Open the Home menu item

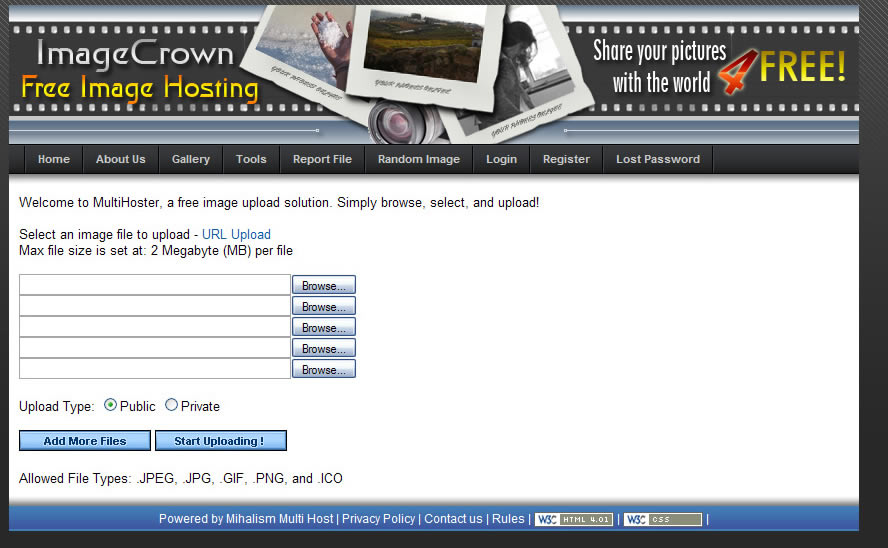click(x=54, y=159)
